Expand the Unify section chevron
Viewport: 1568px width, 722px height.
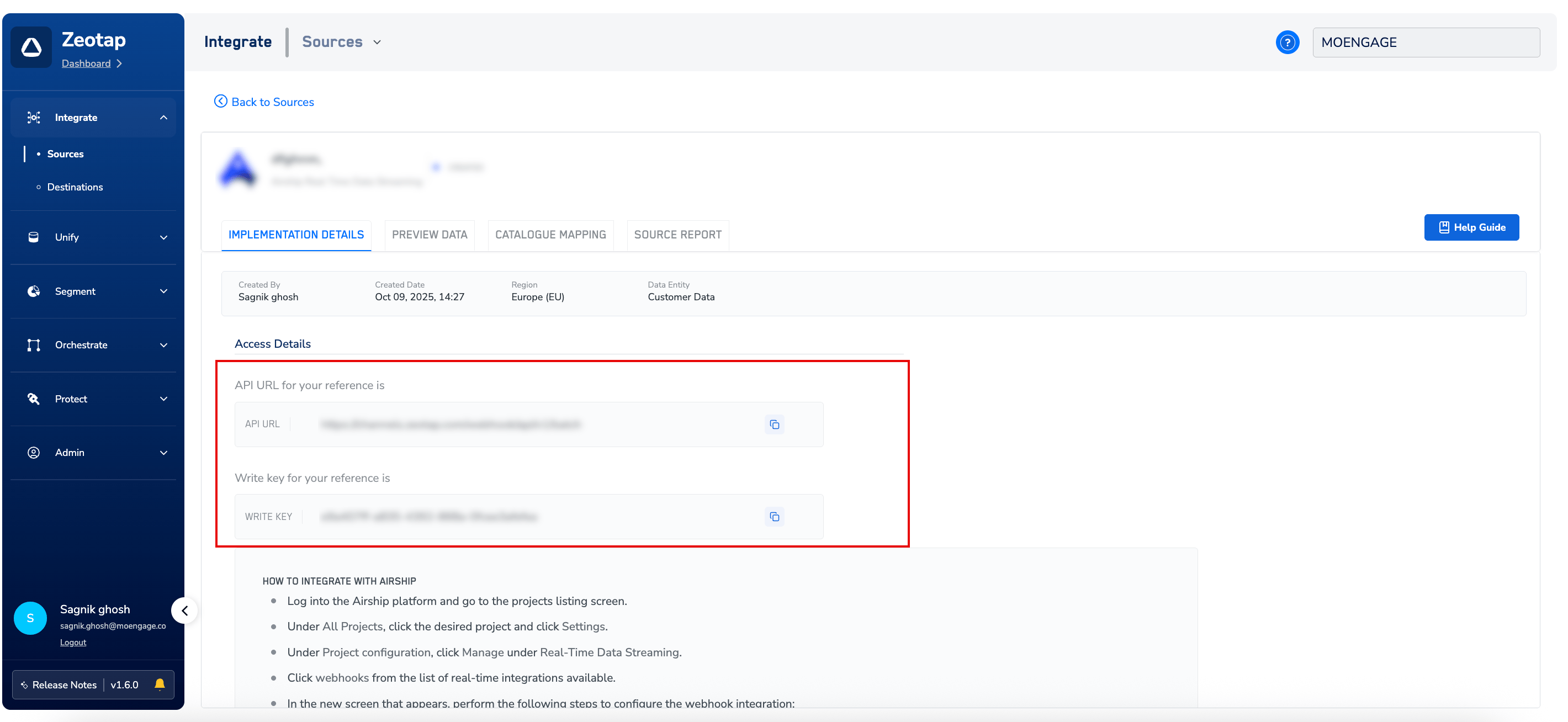pyautogui.click(x=163, y=237)
